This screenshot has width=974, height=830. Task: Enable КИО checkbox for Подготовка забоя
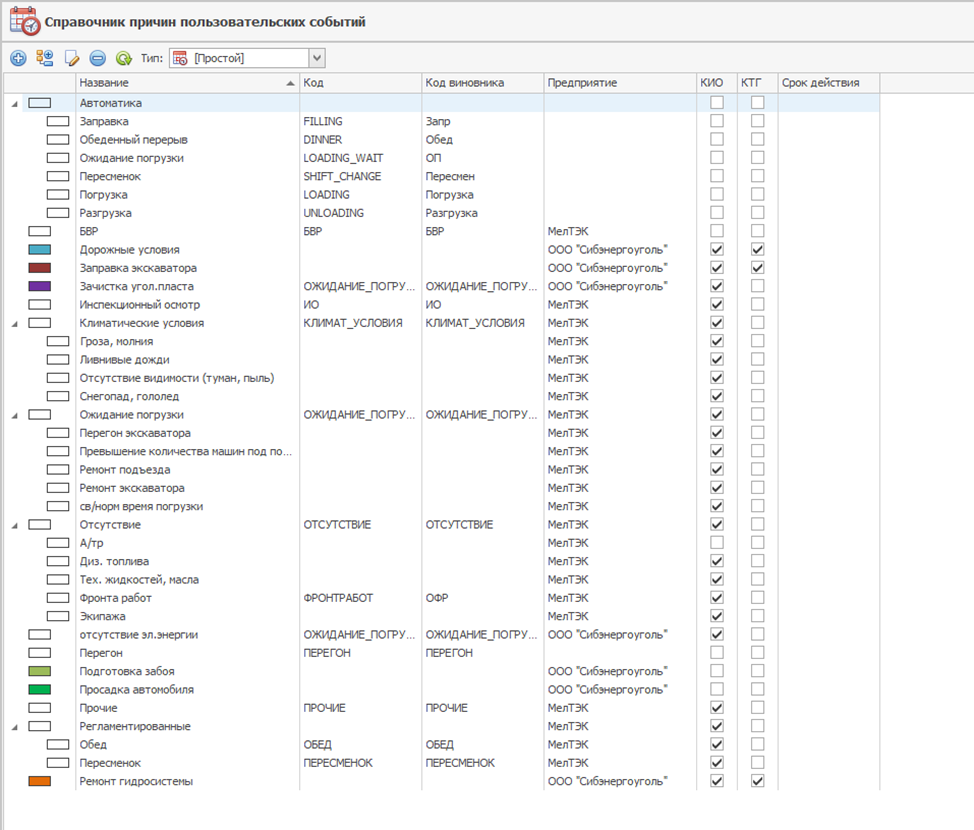point(716,671)
